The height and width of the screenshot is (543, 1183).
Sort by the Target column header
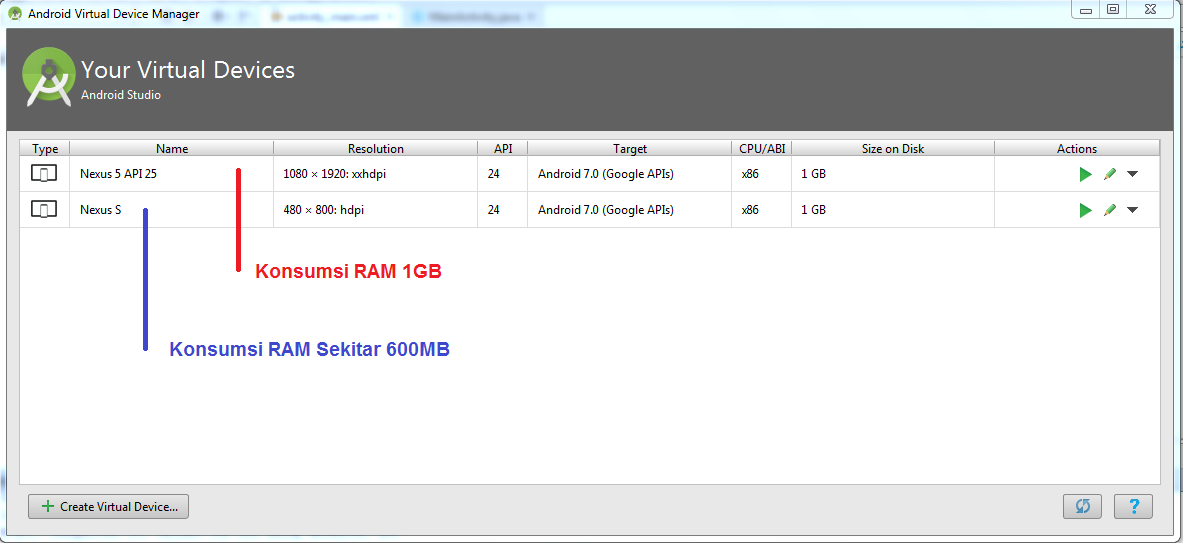[629, 149]
